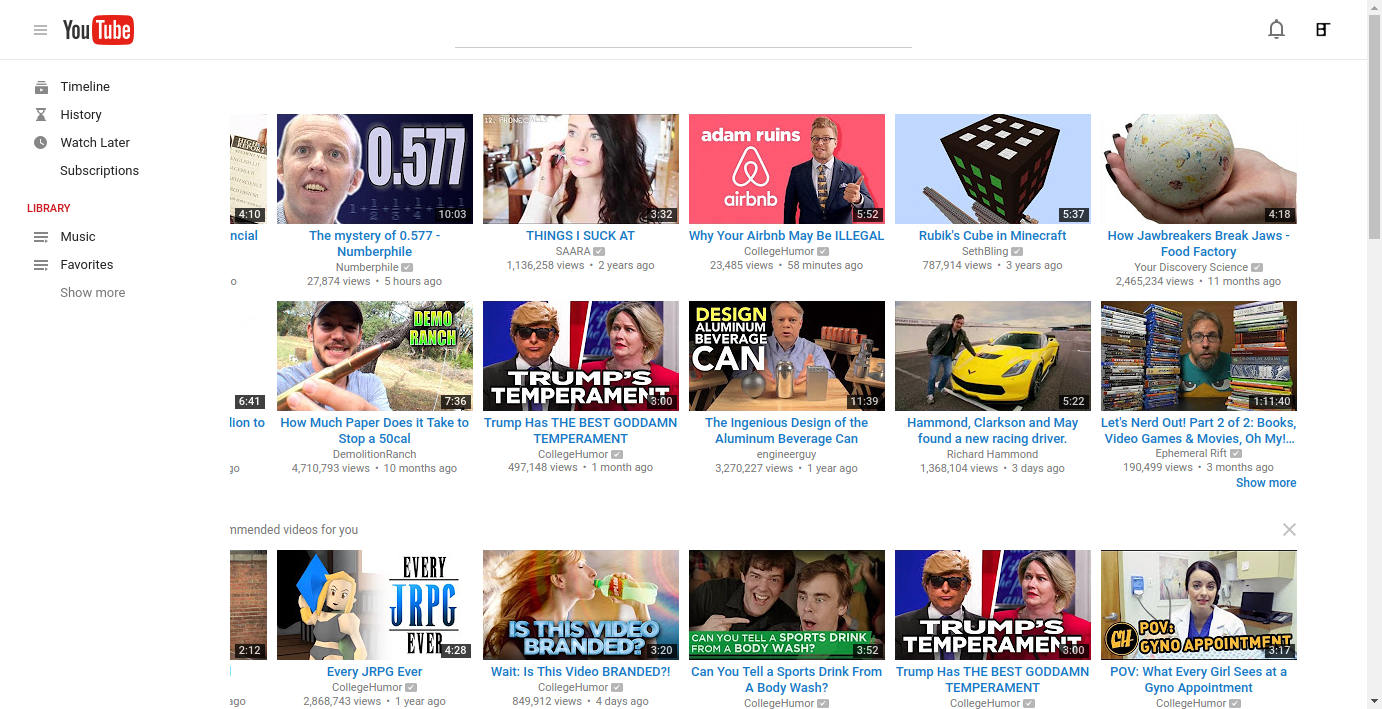Image resolution: width=1382 pixels, height=709 pixels.
Task: Expand Show more under Library
Action: (93, 293)
